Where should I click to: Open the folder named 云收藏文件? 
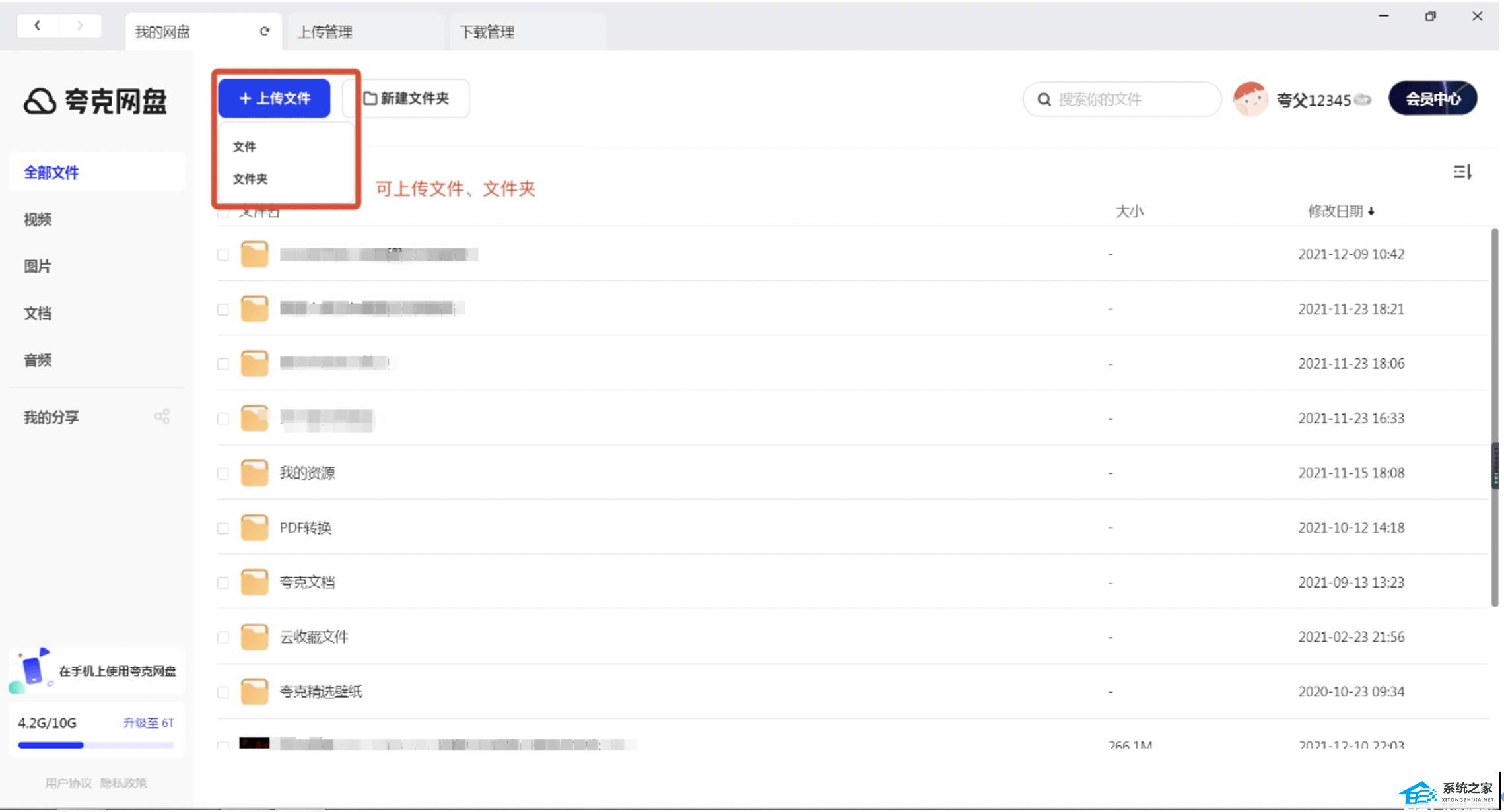(x=314, y=637)
